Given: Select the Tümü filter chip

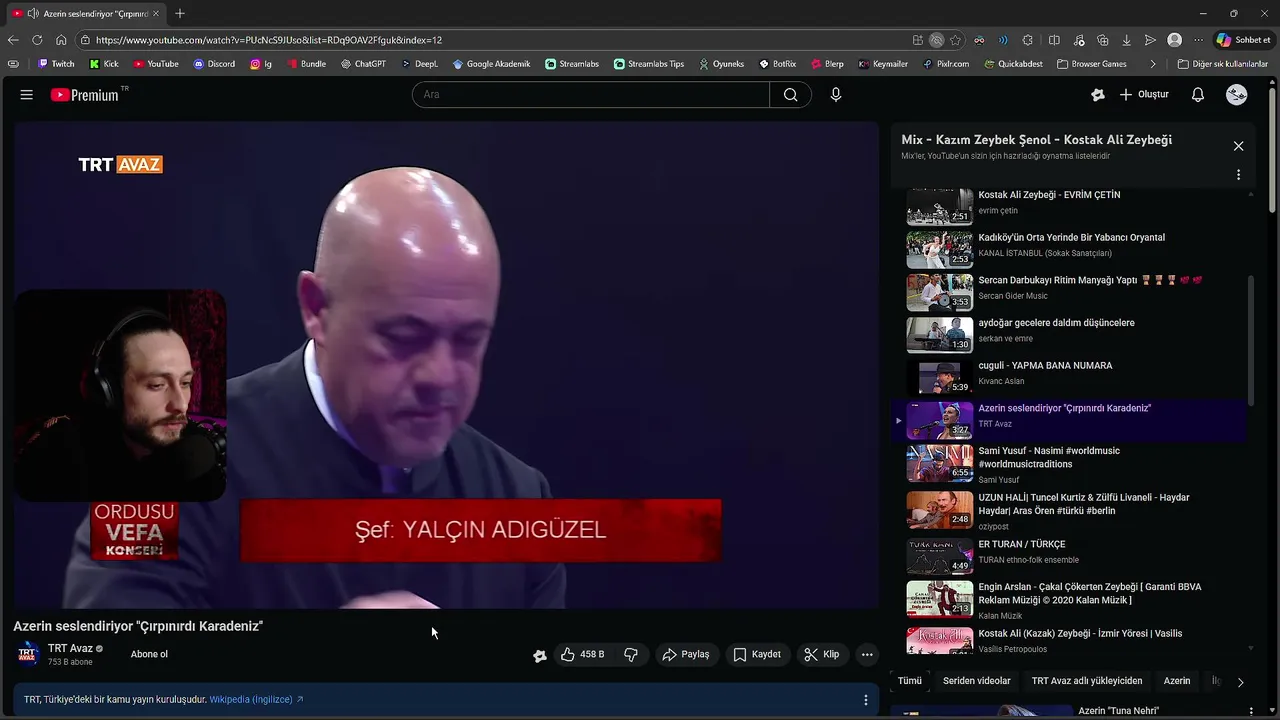Looking at the screenshot, I should coord(910,681).
